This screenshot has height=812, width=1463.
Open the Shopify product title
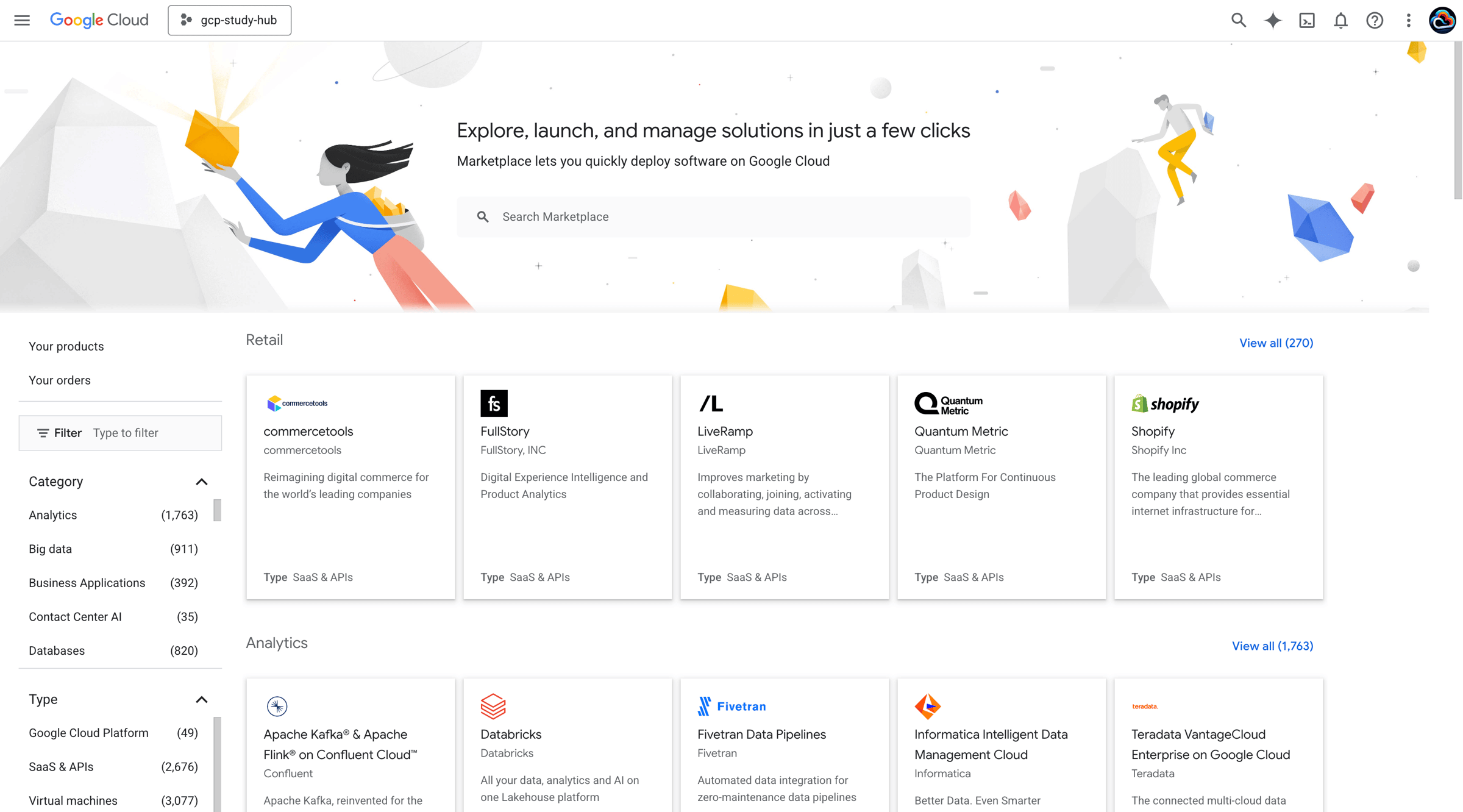pos(1153,432)
